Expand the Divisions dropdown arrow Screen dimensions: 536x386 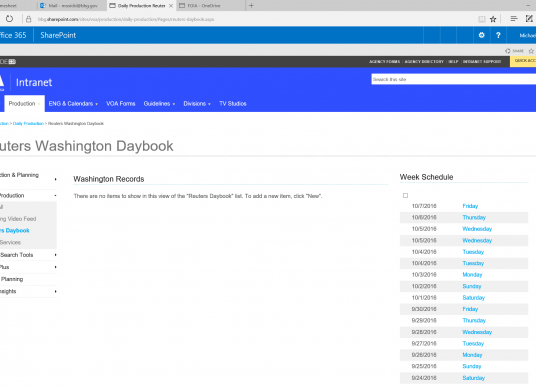[x=209, y=104]
